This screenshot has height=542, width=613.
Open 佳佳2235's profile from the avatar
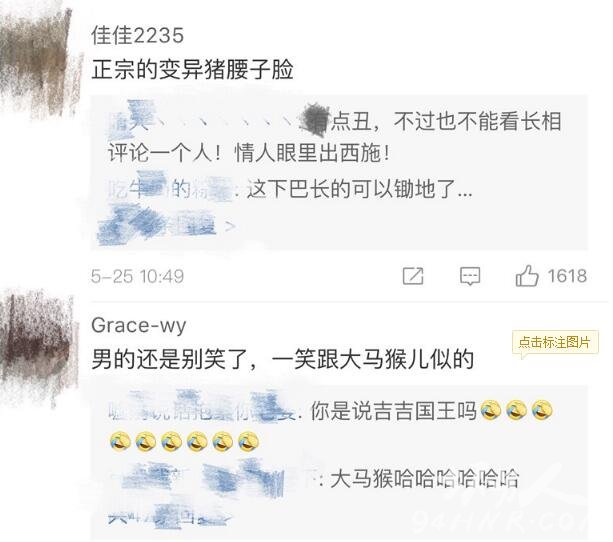tap(39, 63)
